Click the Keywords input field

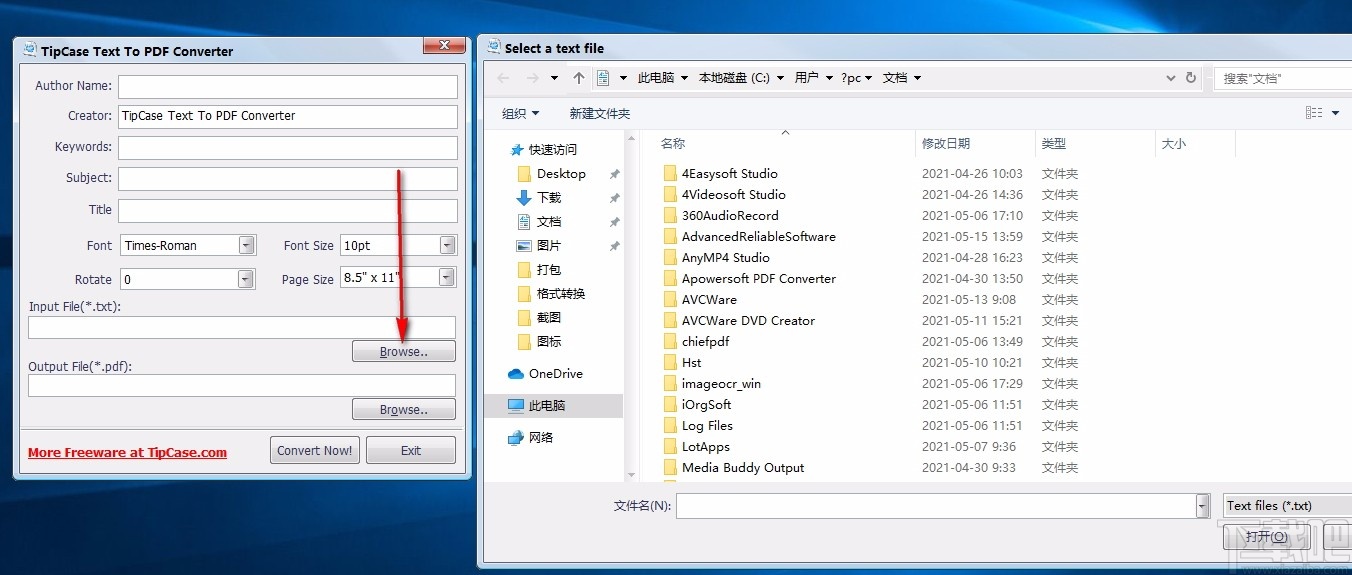coord(288,148)
